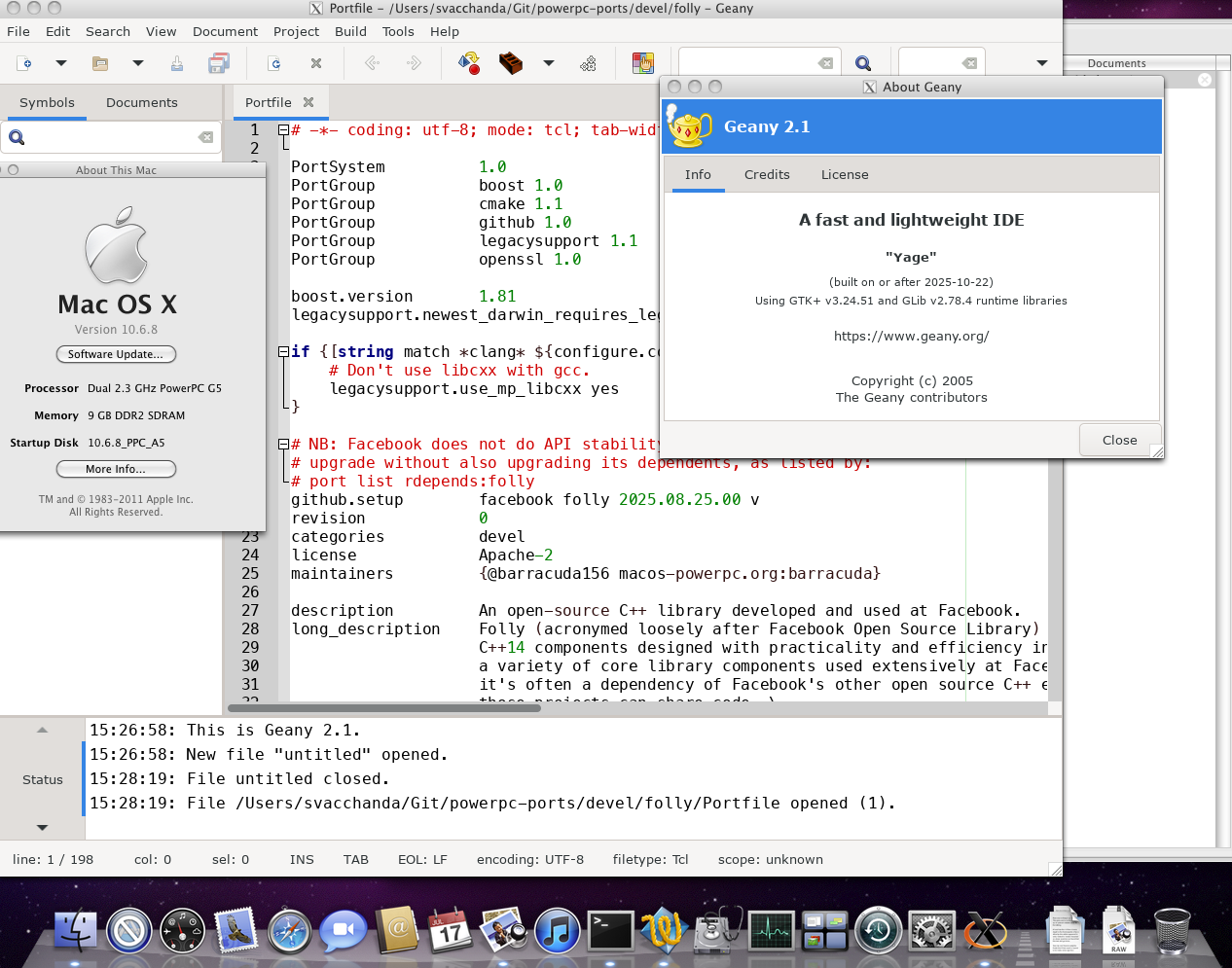Open the Build menu
This screenshot has width=1232, height=968.
tap(350, 31)
